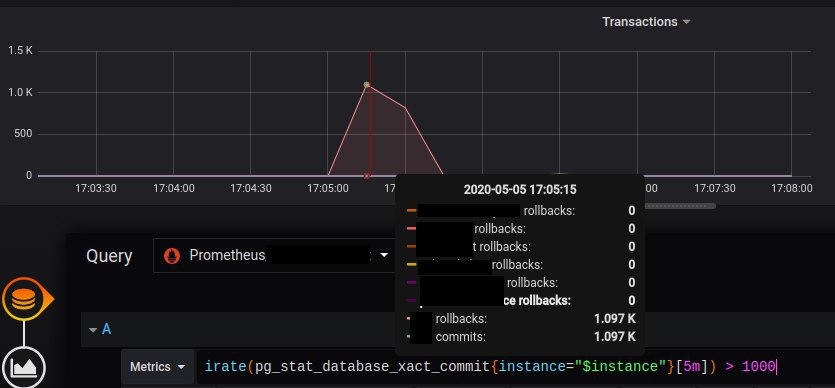Click into the PromQL query expression field
This screenshot has height=388, width=835.
click(515, 367)
